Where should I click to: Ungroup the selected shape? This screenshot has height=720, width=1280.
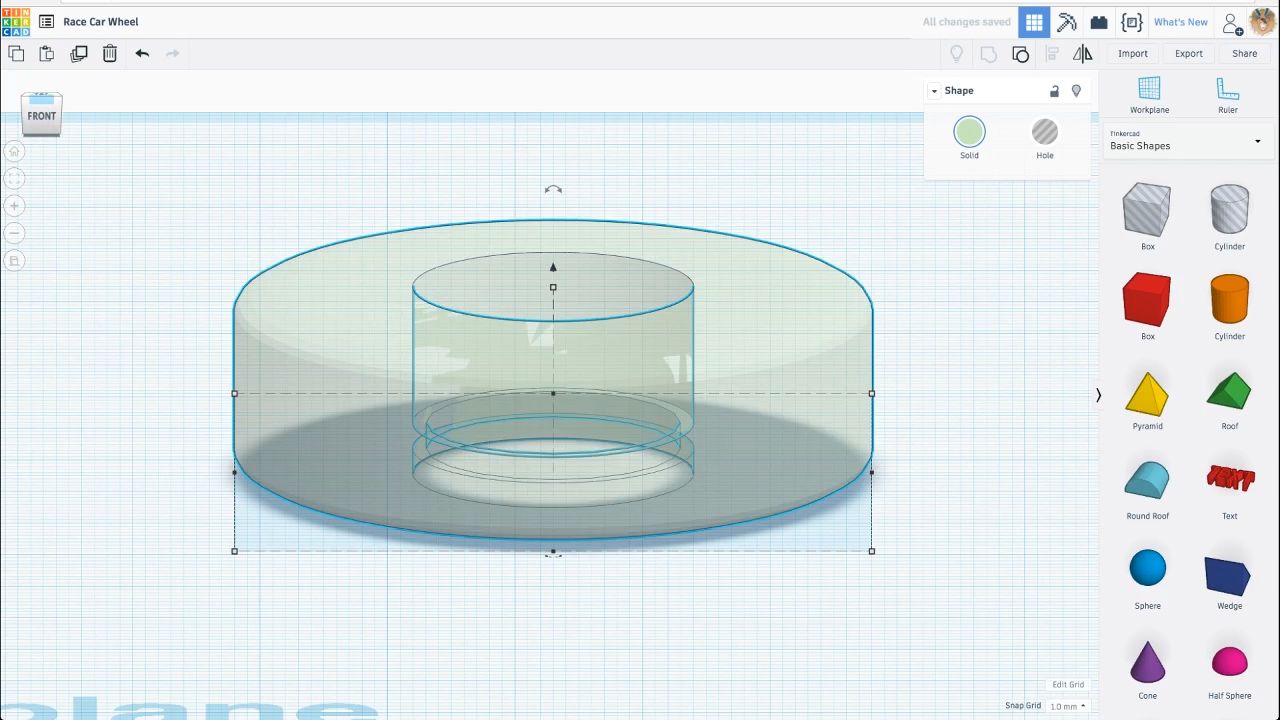(1020, 54)
